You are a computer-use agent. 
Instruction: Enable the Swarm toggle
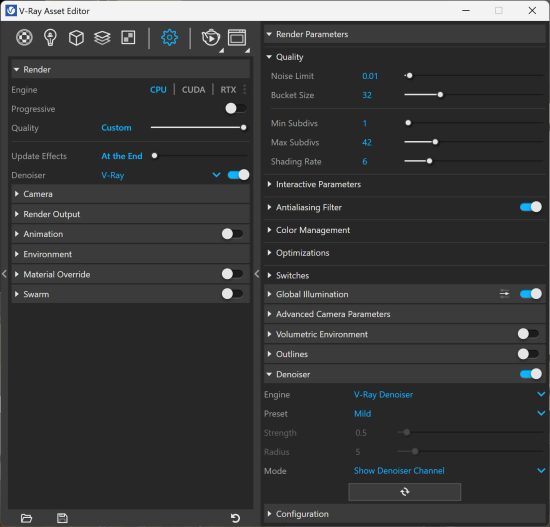tap(232, 294)
